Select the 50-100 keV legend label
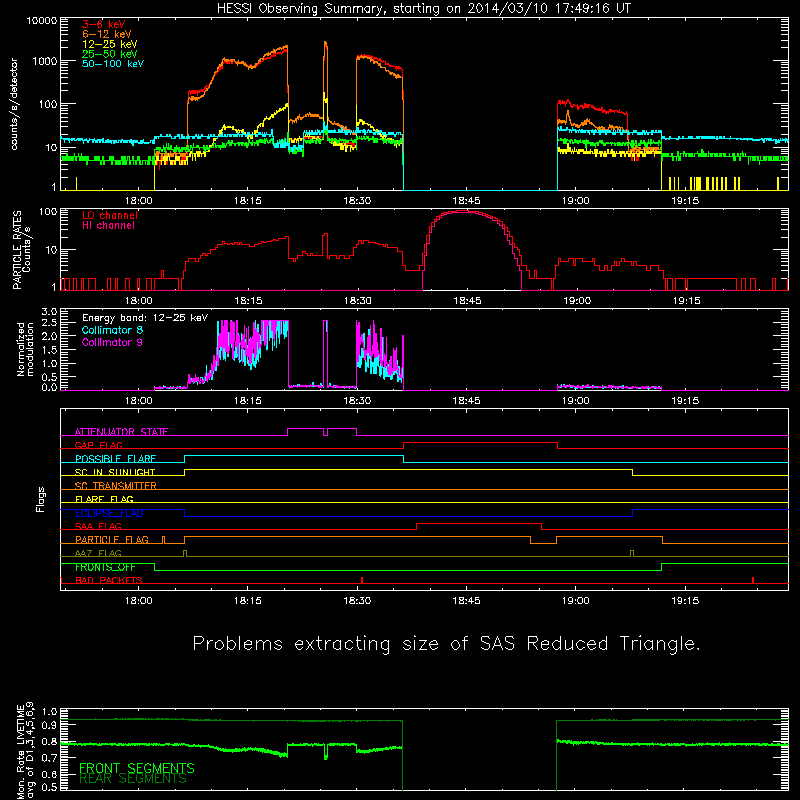This screenshot has width=800, height=800. pos(113,64)
